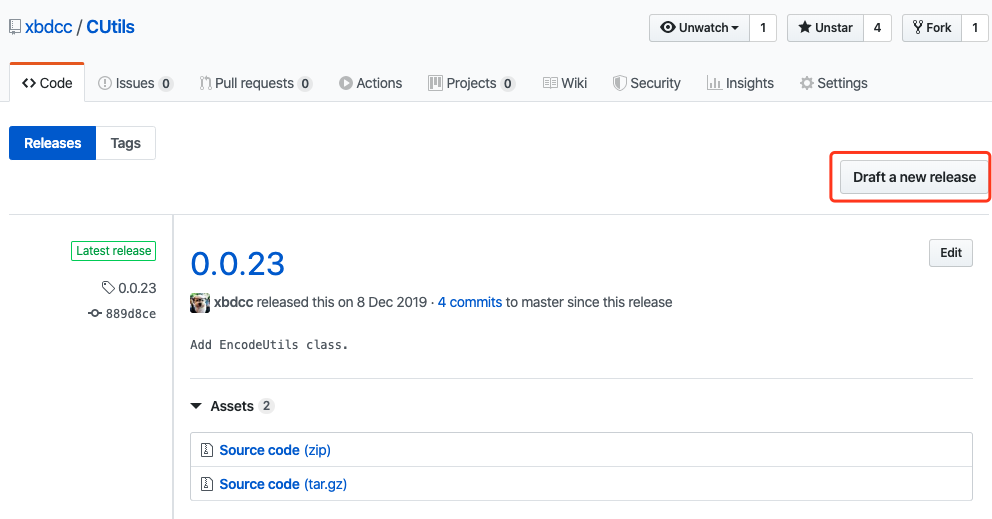Image resolution: width=992 pixels, height=519 pixels.
Task: Click the repository book icon beside xbdcc
Action: click(x=15, y=27)
